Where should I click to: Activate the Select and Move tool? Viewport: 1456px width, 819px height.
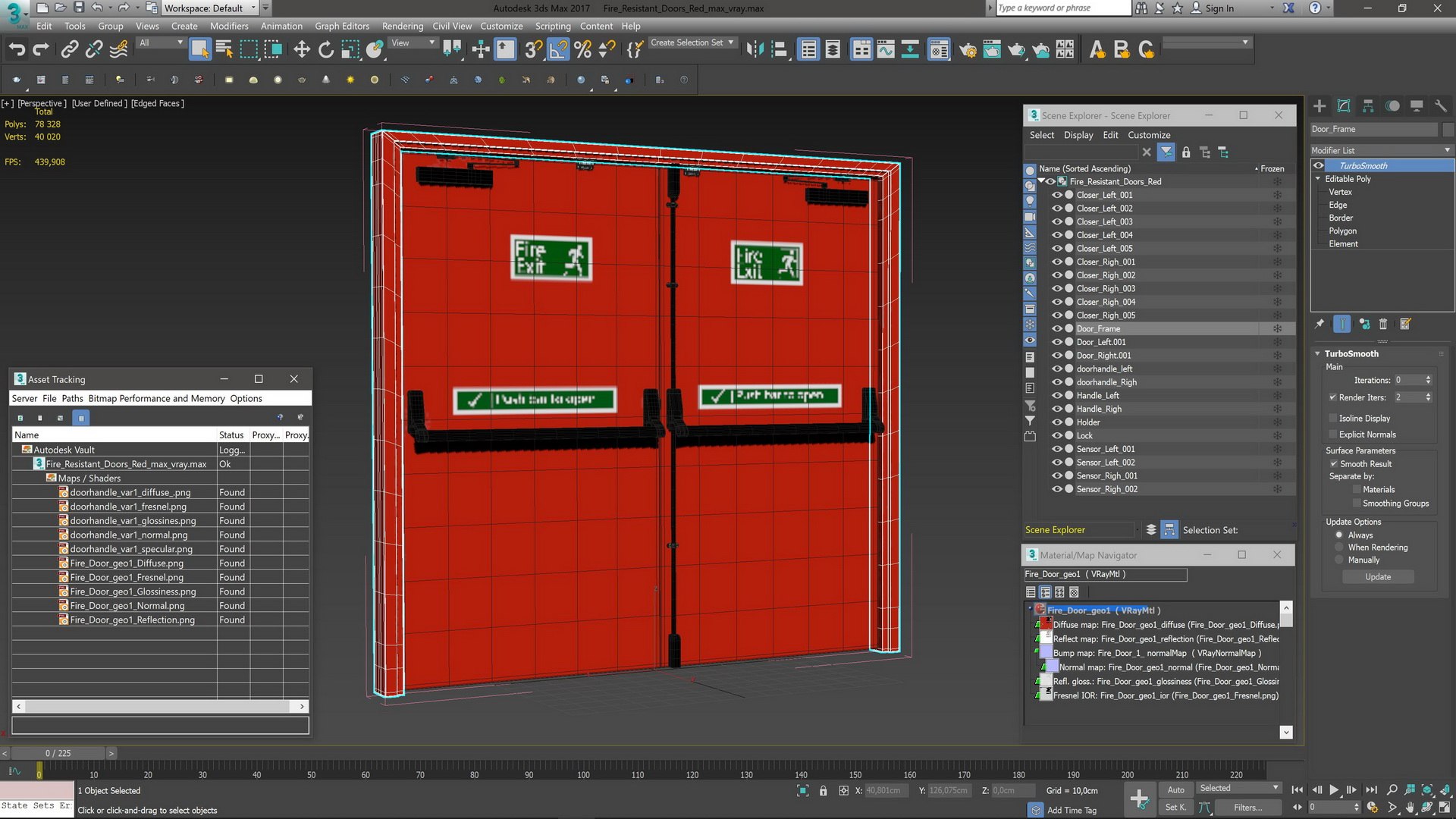click(302, 49)
